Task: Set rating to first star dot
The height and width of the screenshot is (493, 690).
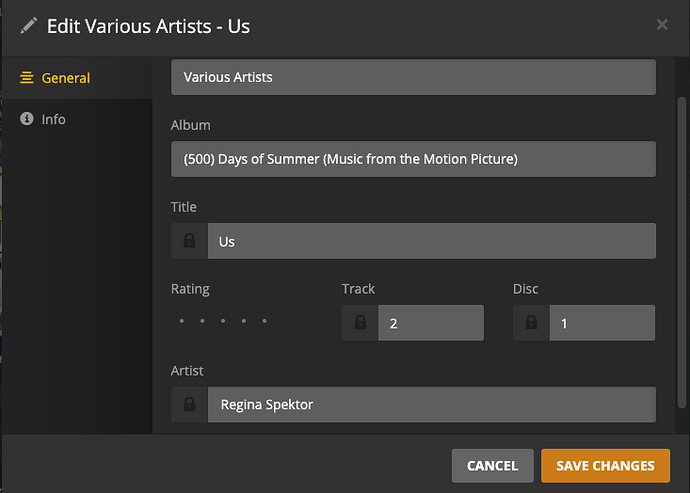Action: point(181,322)
